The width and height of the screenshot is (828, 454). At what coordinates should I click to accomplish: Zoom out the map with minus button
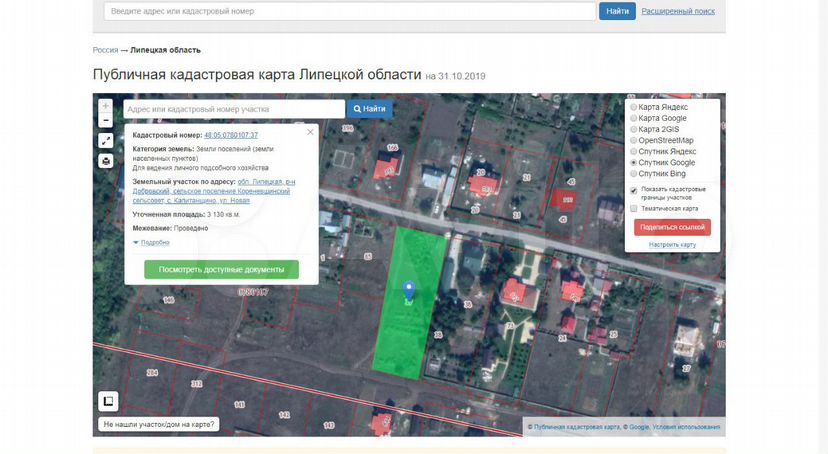coord(106,120)
